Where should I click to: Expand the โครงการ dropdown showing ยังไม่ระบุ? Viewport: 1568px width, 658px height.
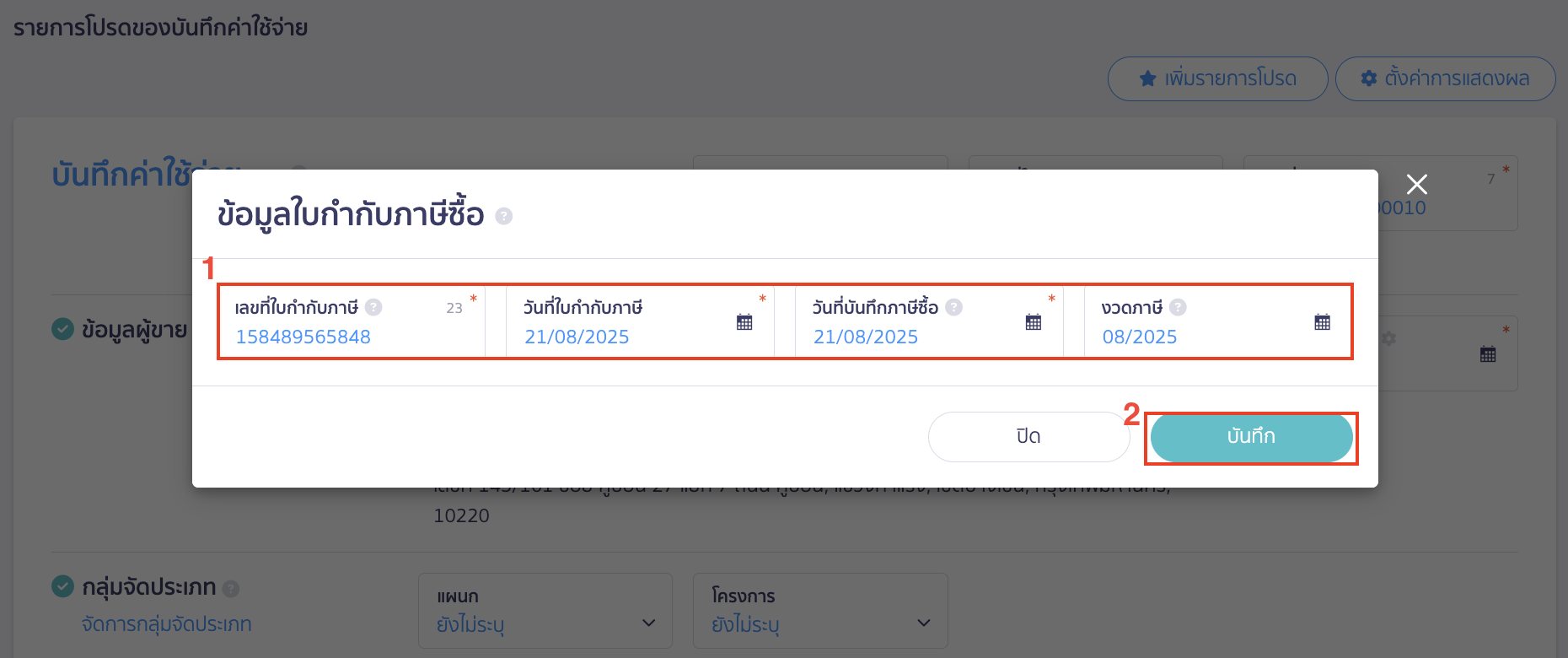tap(924, 623)
